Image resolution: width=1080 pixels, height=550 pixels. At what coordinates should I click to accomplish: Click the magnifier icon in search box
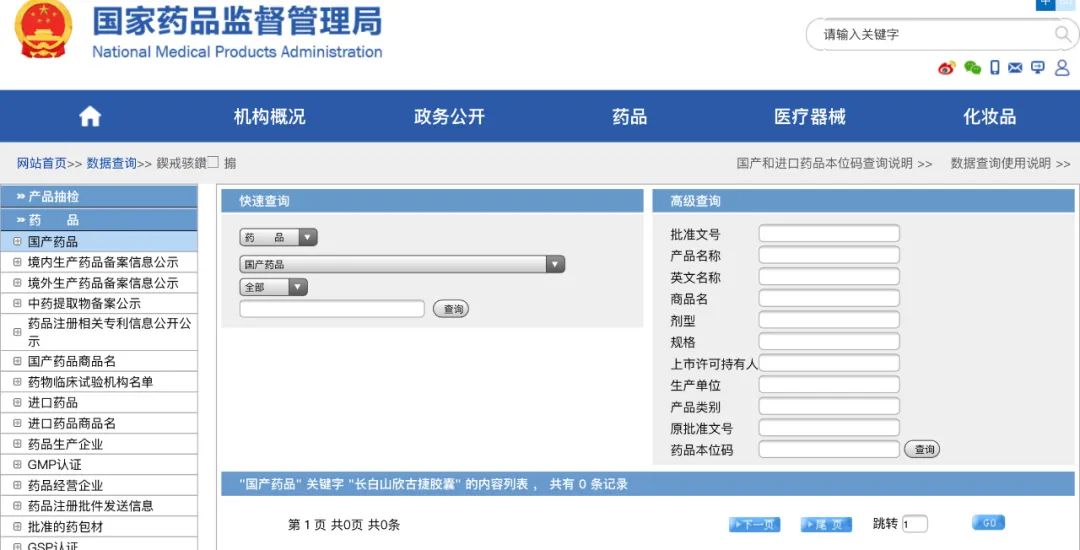point(1062,34)
